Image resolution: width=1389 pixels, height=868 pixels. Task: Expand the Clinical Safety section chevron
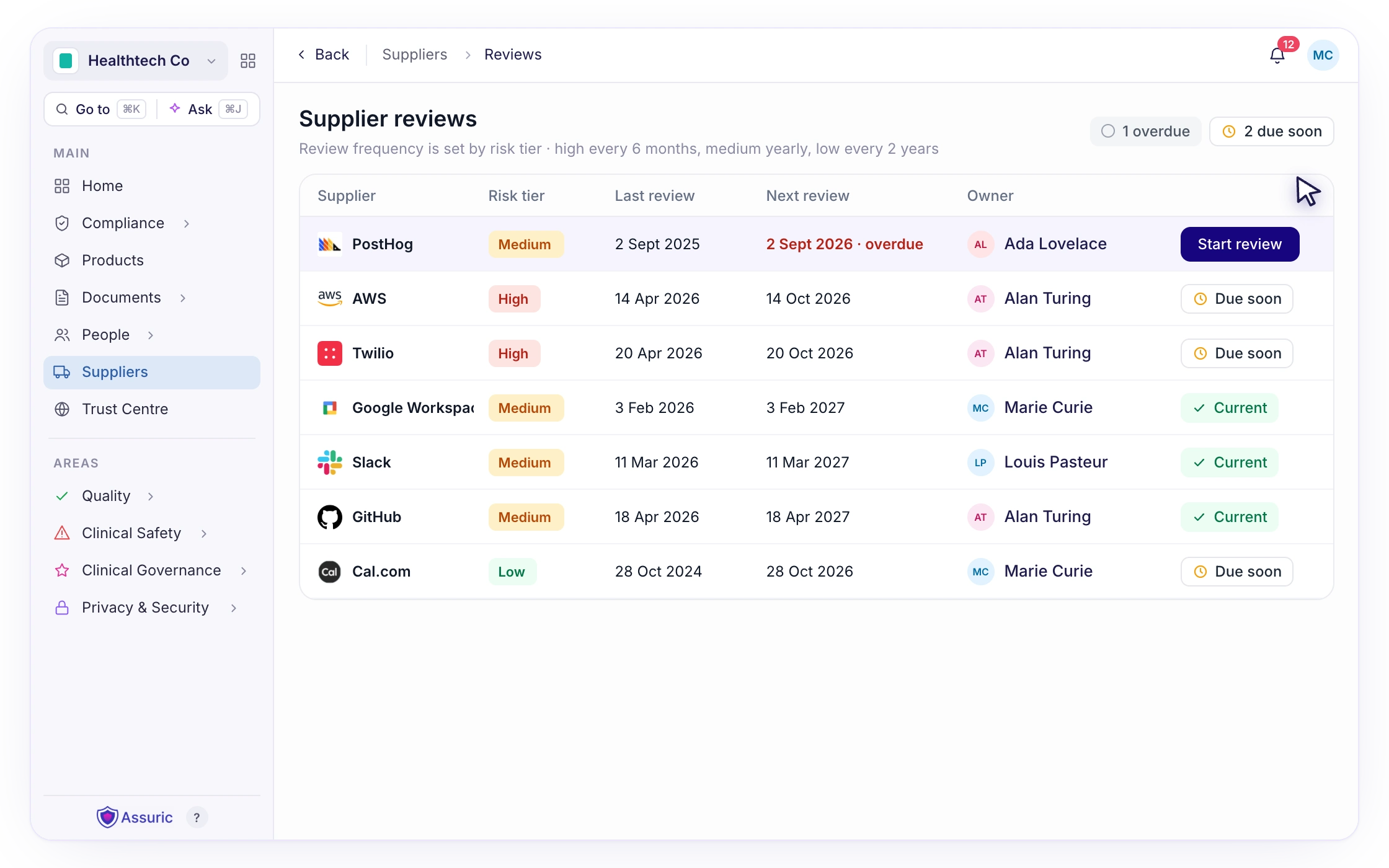(204, 533)
